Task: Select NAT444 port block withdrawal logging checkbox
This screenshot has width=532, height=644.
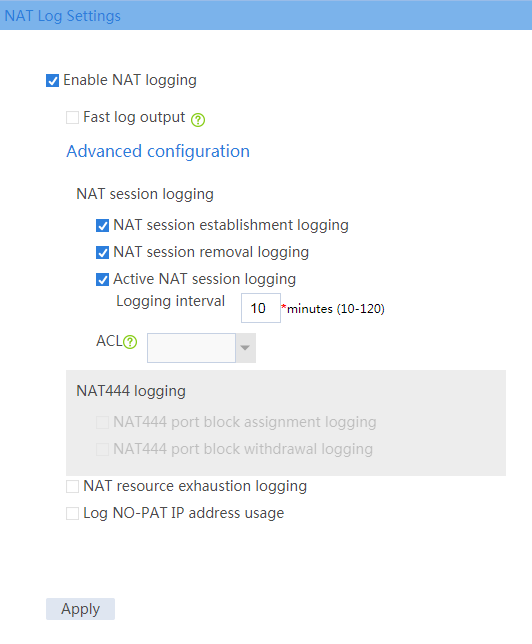Action: click(102, 449)
